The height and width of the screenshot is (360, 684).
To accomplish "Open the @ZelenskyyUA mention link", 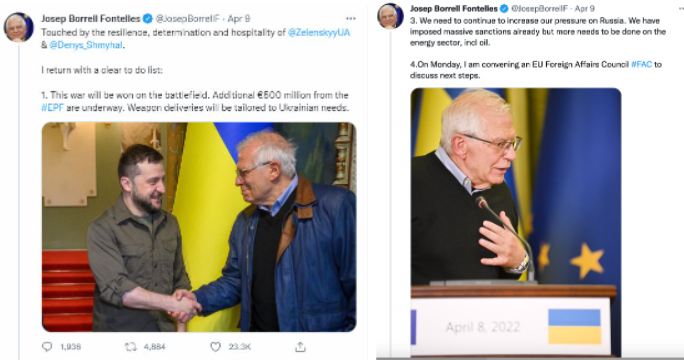I will pos(319,32).
